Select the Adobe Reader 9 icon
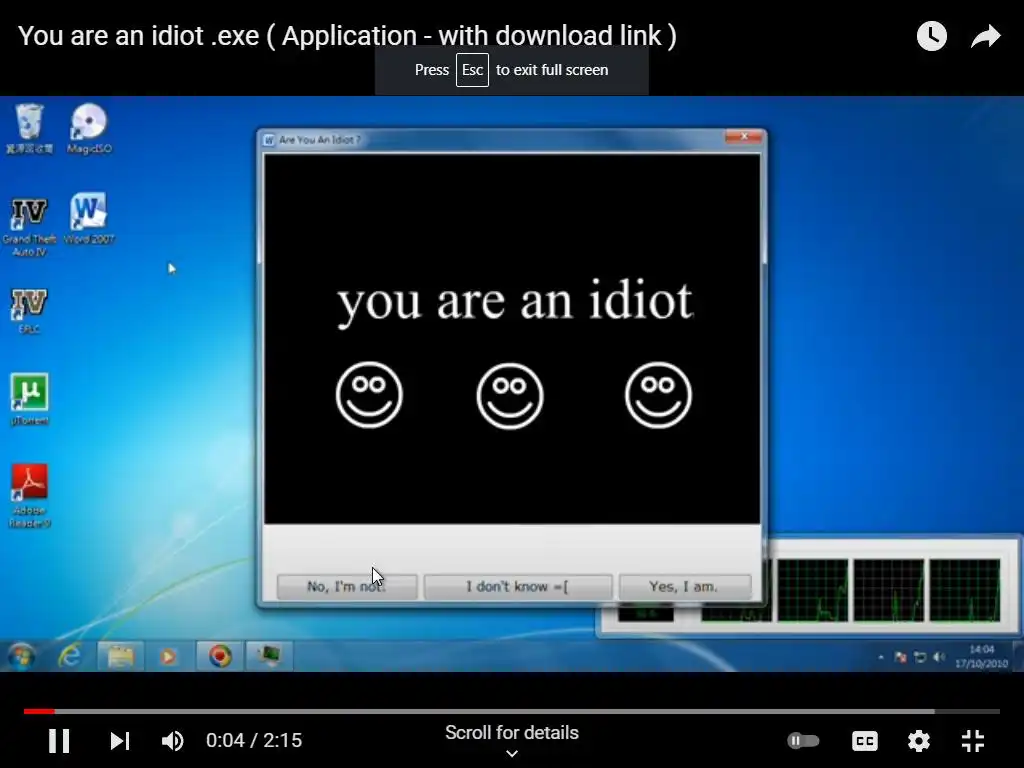Screen dimensions: 1024x768 [x=29, y=496]
